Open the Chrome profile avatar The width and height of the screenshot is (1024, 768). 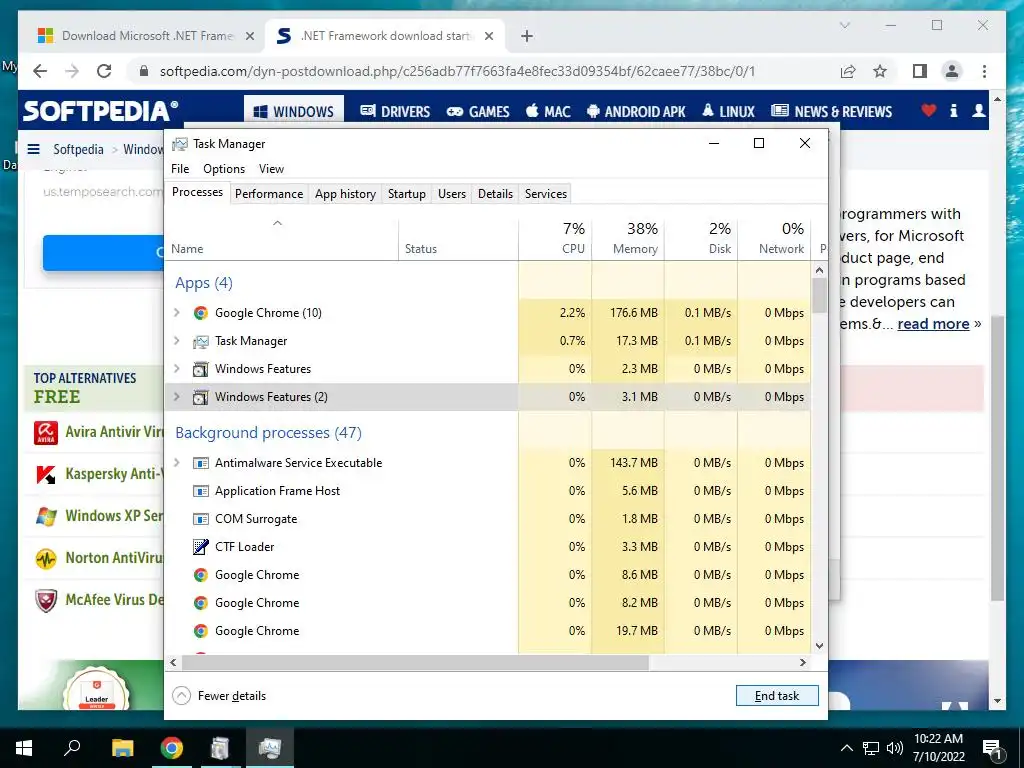click(x=952, y=71)
